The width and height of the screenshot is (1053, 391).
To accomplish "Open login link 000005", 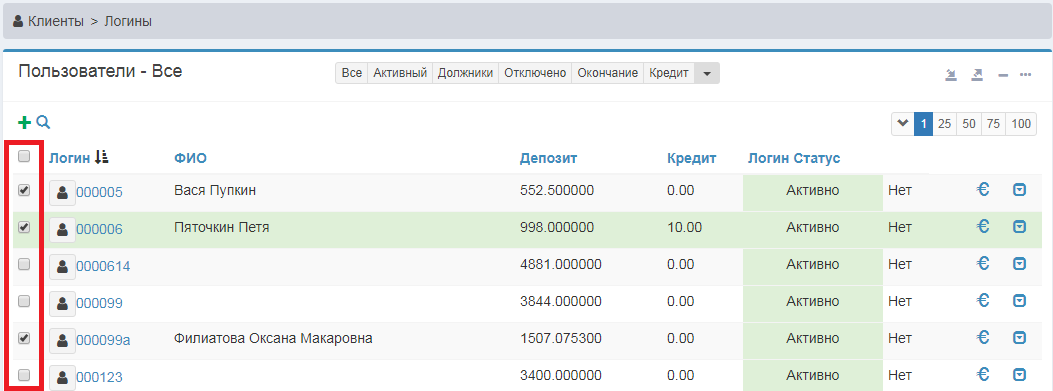I will pos(99,193).
